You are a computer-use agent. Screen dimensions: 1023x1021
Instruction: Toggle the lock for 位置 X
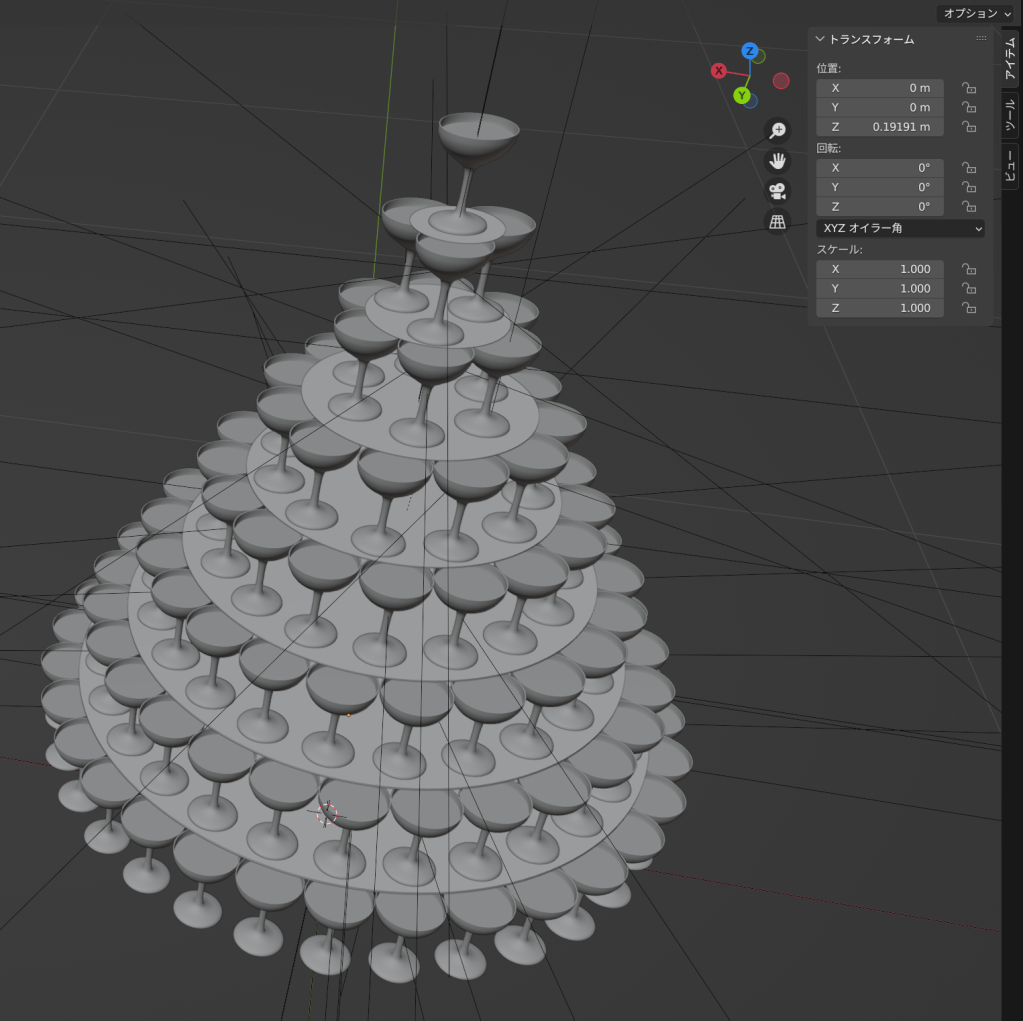968,88
